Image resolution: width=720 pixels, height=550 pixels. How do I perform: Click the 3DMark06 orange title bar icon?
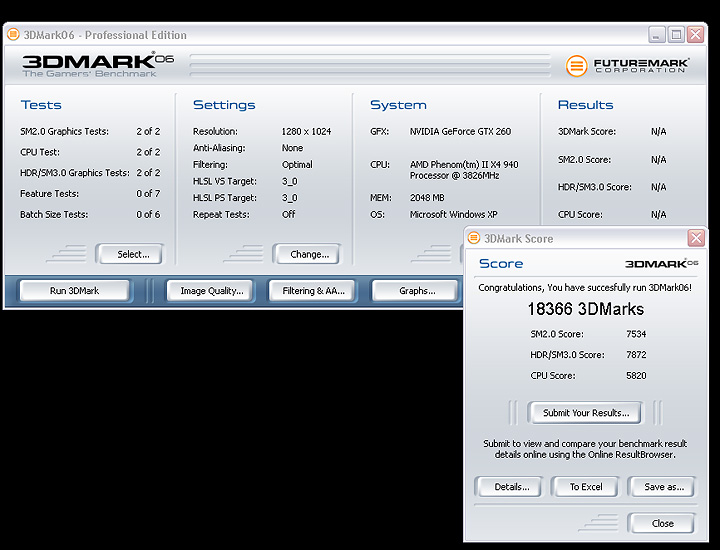coord(13,34)
